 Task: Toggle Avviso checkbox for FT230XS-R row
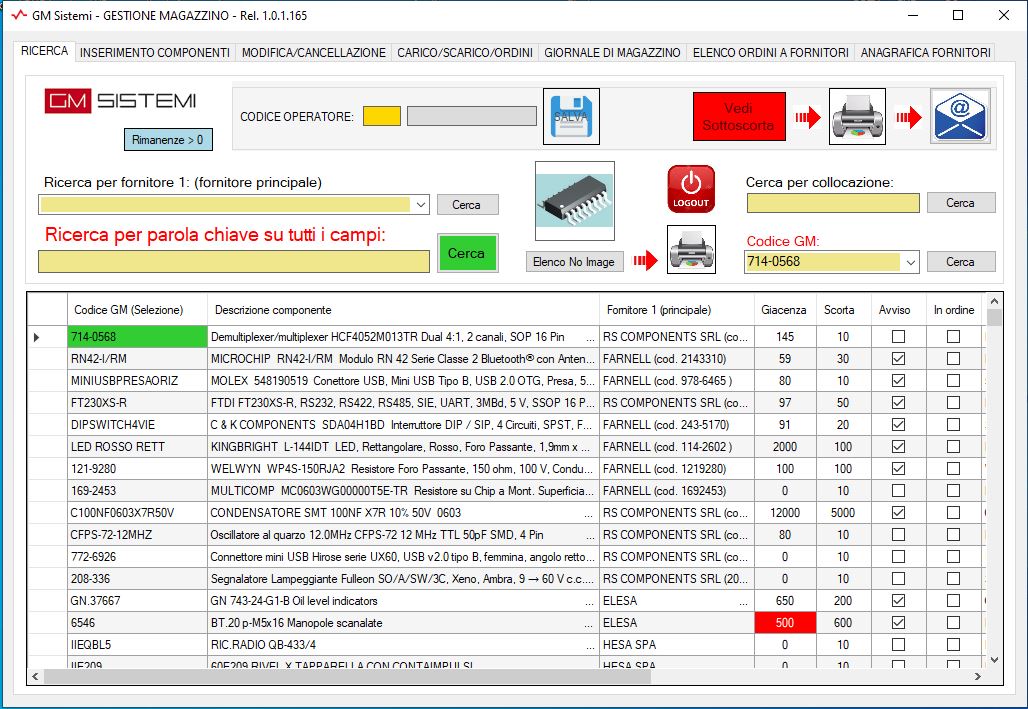click(x=898, y=403)
